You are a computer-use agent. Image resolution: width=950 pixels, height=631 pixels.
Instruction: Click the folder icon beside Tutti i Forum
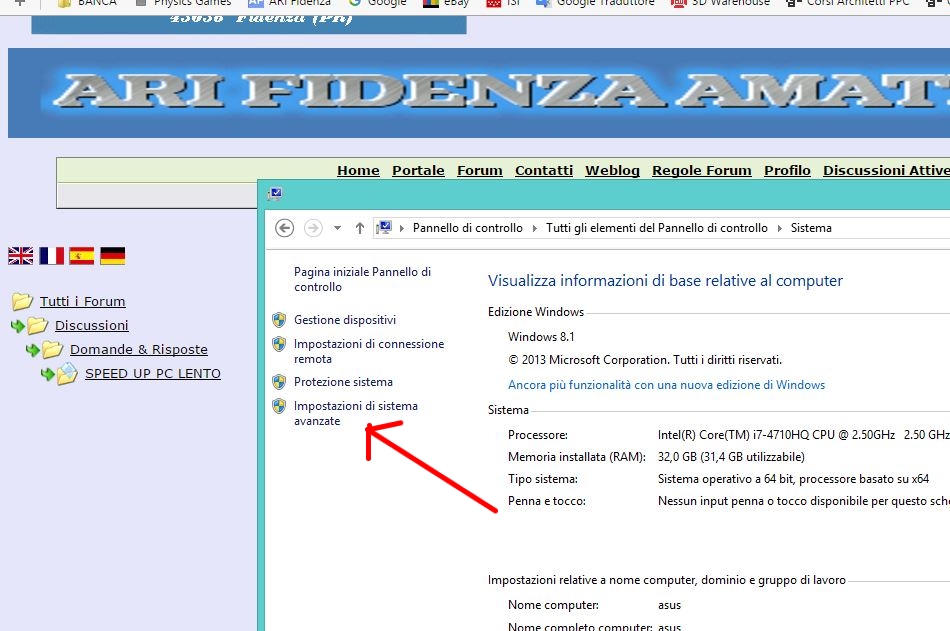pyautogui.click(x=22, y=301)
